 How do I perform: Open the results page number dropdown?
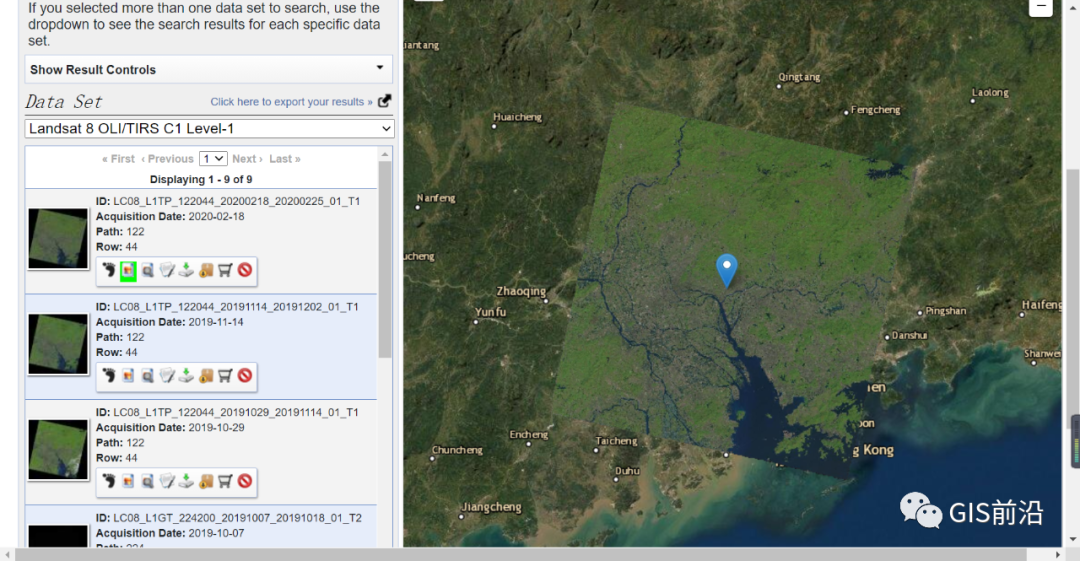tap(213, 159)
